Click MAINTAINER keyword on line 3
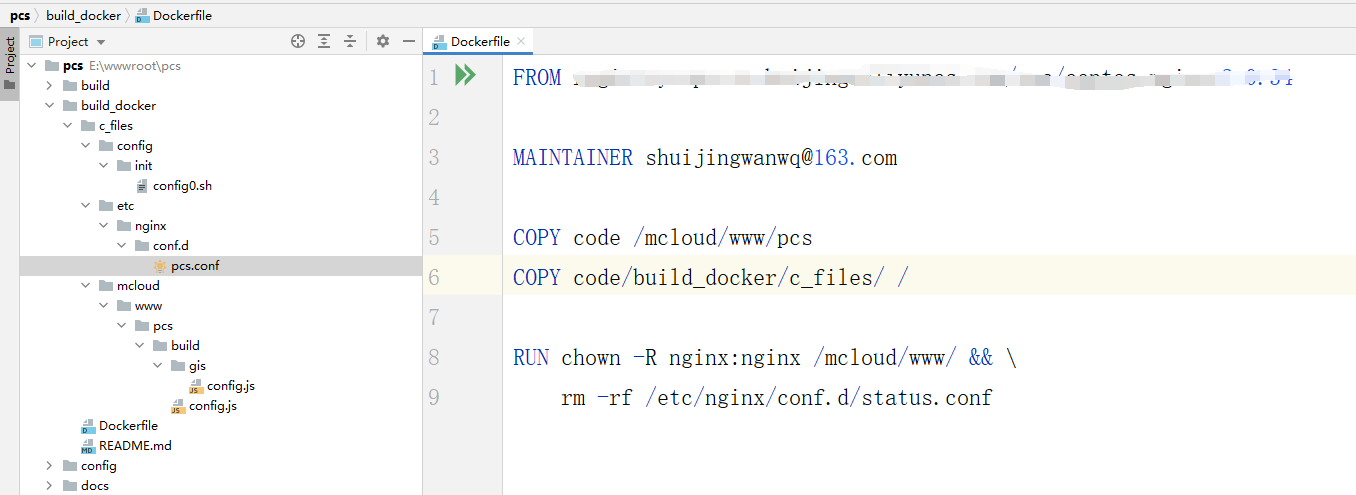 (x=572, y=158)
